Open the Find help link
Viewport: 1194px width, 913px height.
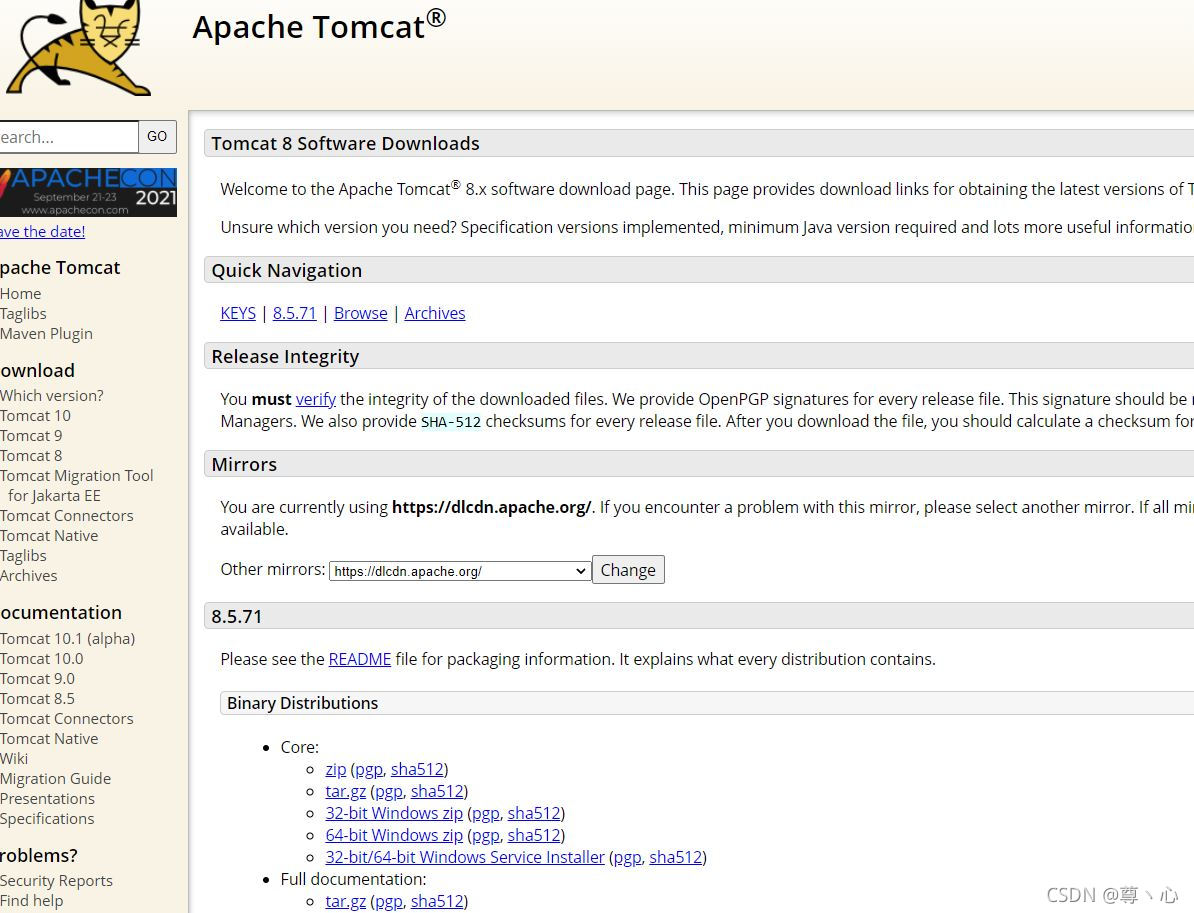pos(31,901)
